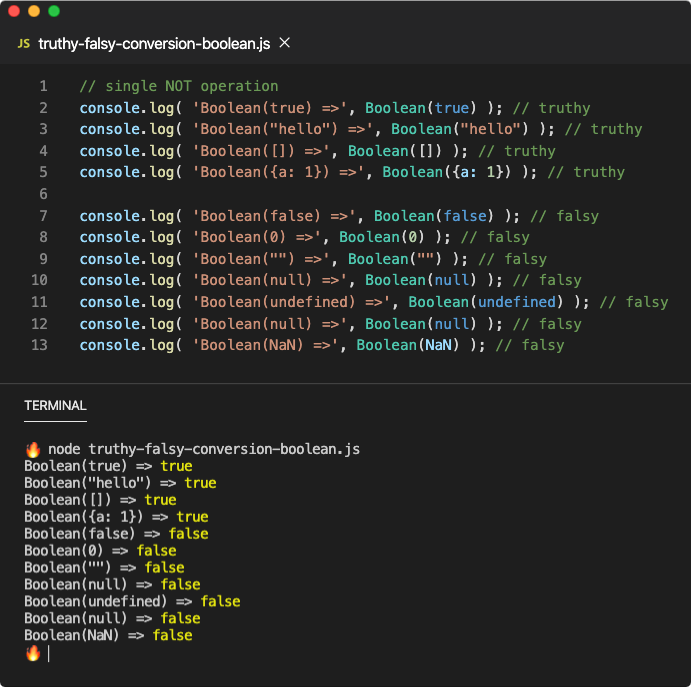This screenshot has height=687, width=691.
Task: Click the Boolean([]) call on line 4
Action: 395,151
